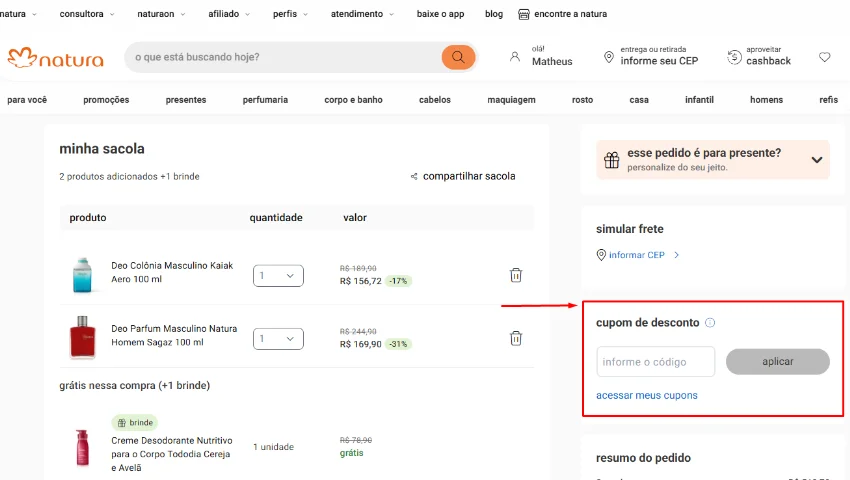Open Kaiak Aero product thumbnail
The height and width of the screenshot is (480, 850).
[82, 274]
